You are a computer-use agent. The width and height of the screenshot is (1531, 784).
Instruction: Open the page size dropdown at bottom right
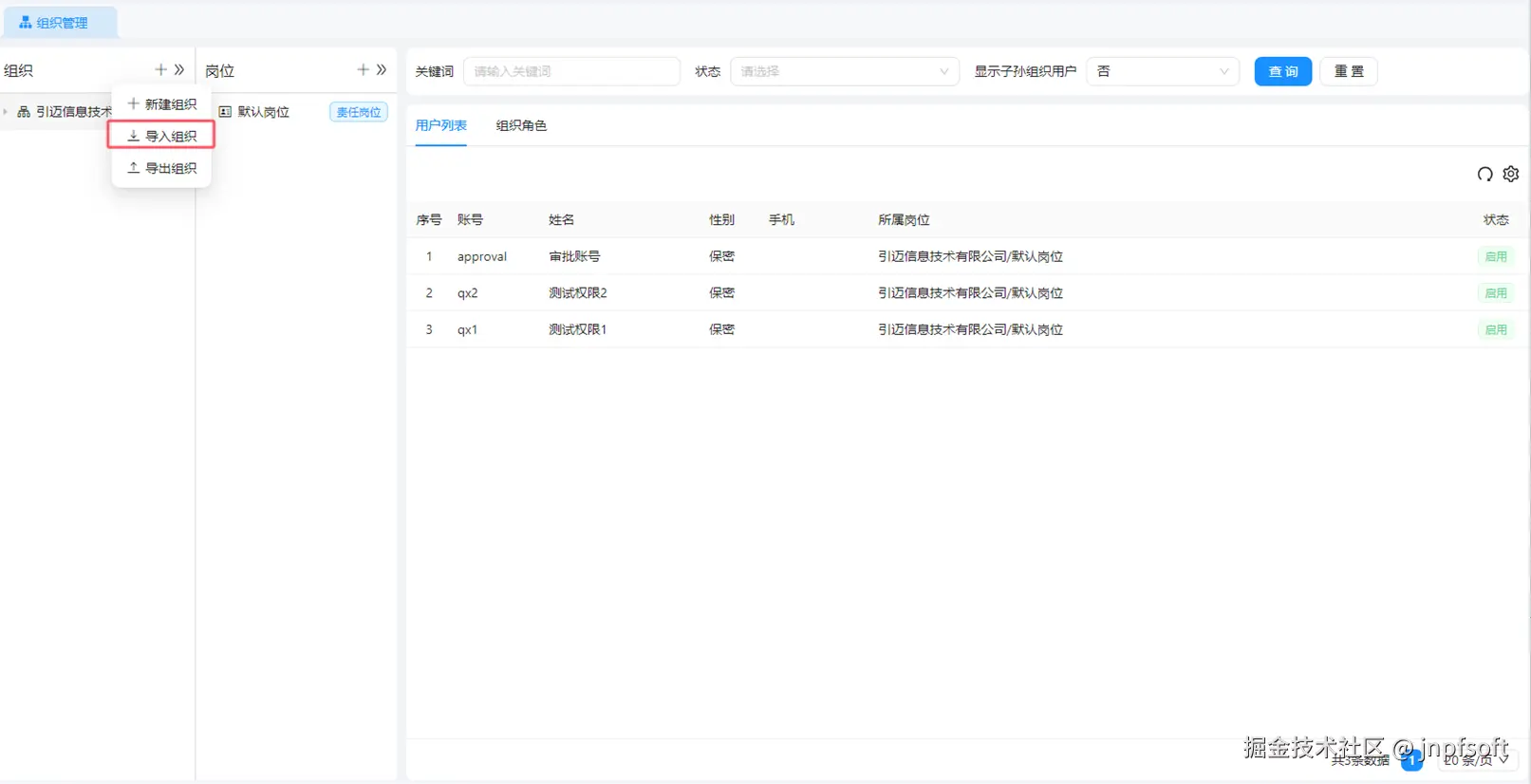pyautogui.click(x=1477, y=759)
